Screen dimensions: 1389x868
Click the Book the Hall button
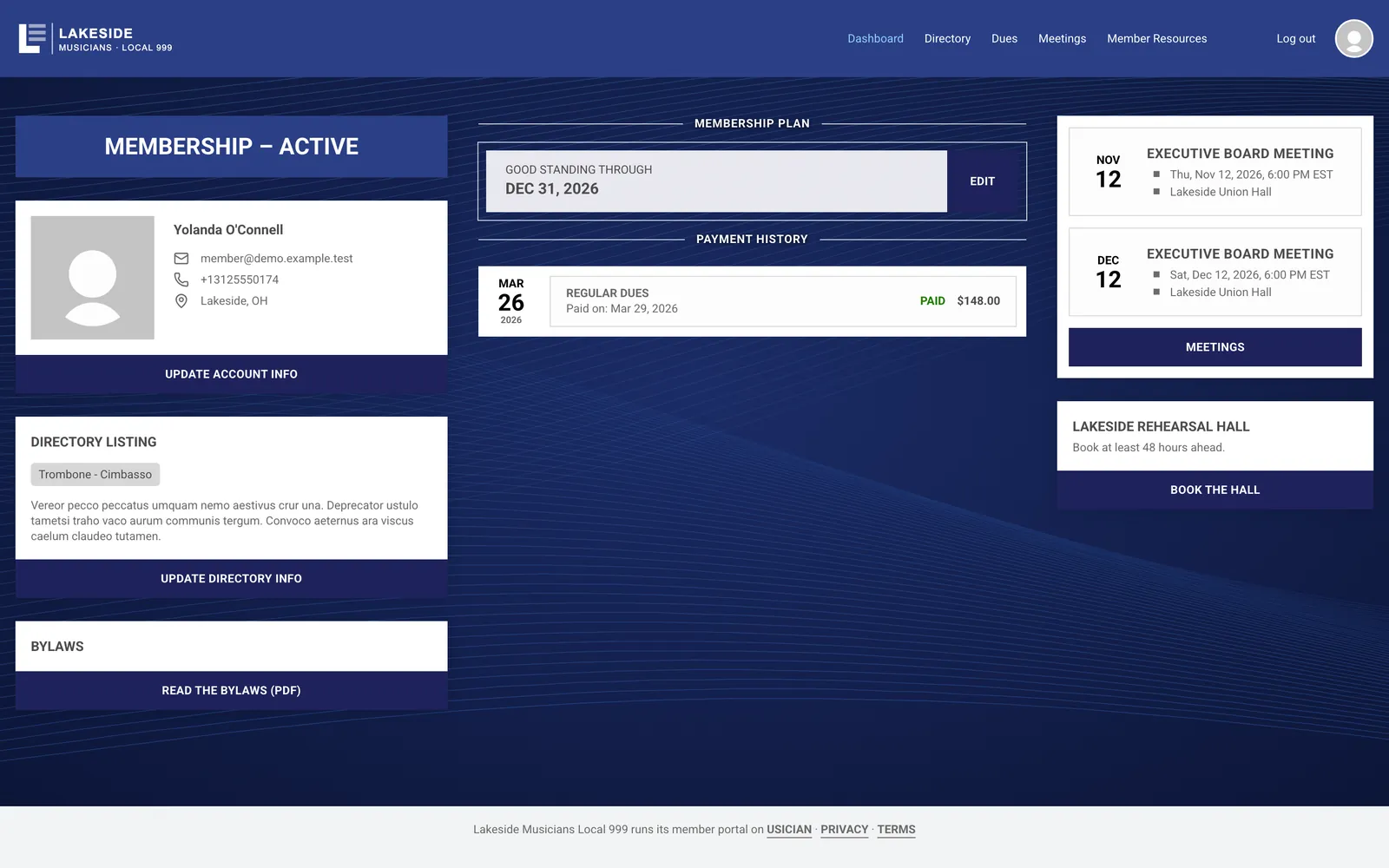click(1215, 490)
